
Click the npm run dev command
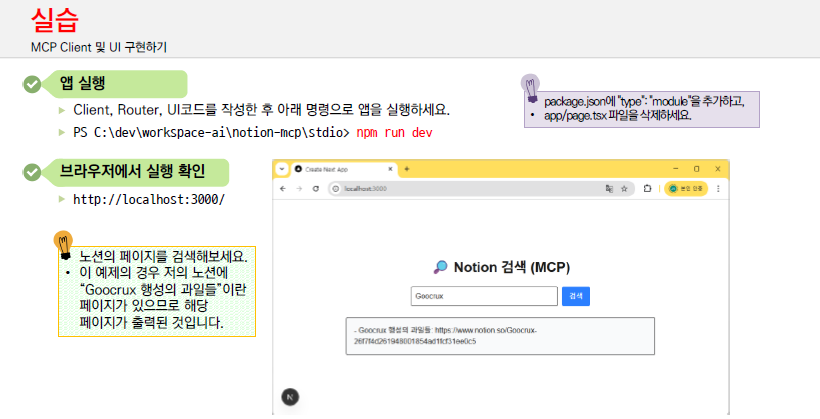394,133
